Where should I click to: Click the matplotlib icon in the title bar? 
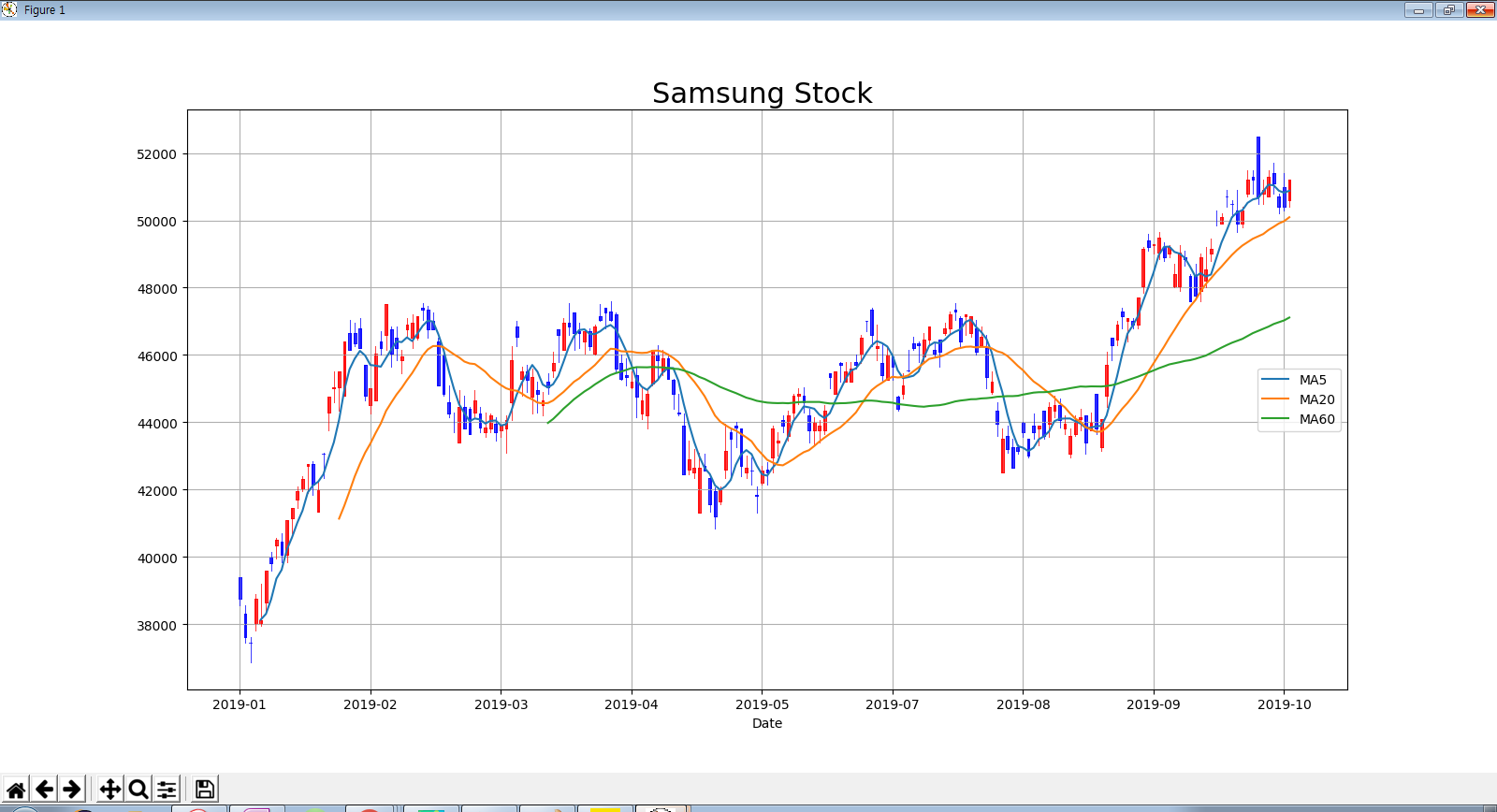coord(9,9)
